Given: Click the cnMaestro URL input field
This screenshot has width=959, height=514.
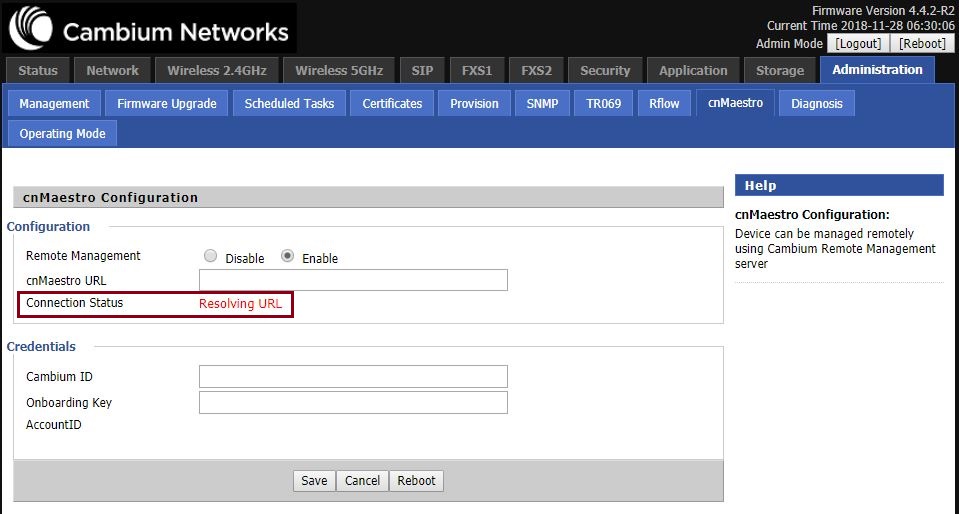Looking at the screenshot, I should 353,280.
